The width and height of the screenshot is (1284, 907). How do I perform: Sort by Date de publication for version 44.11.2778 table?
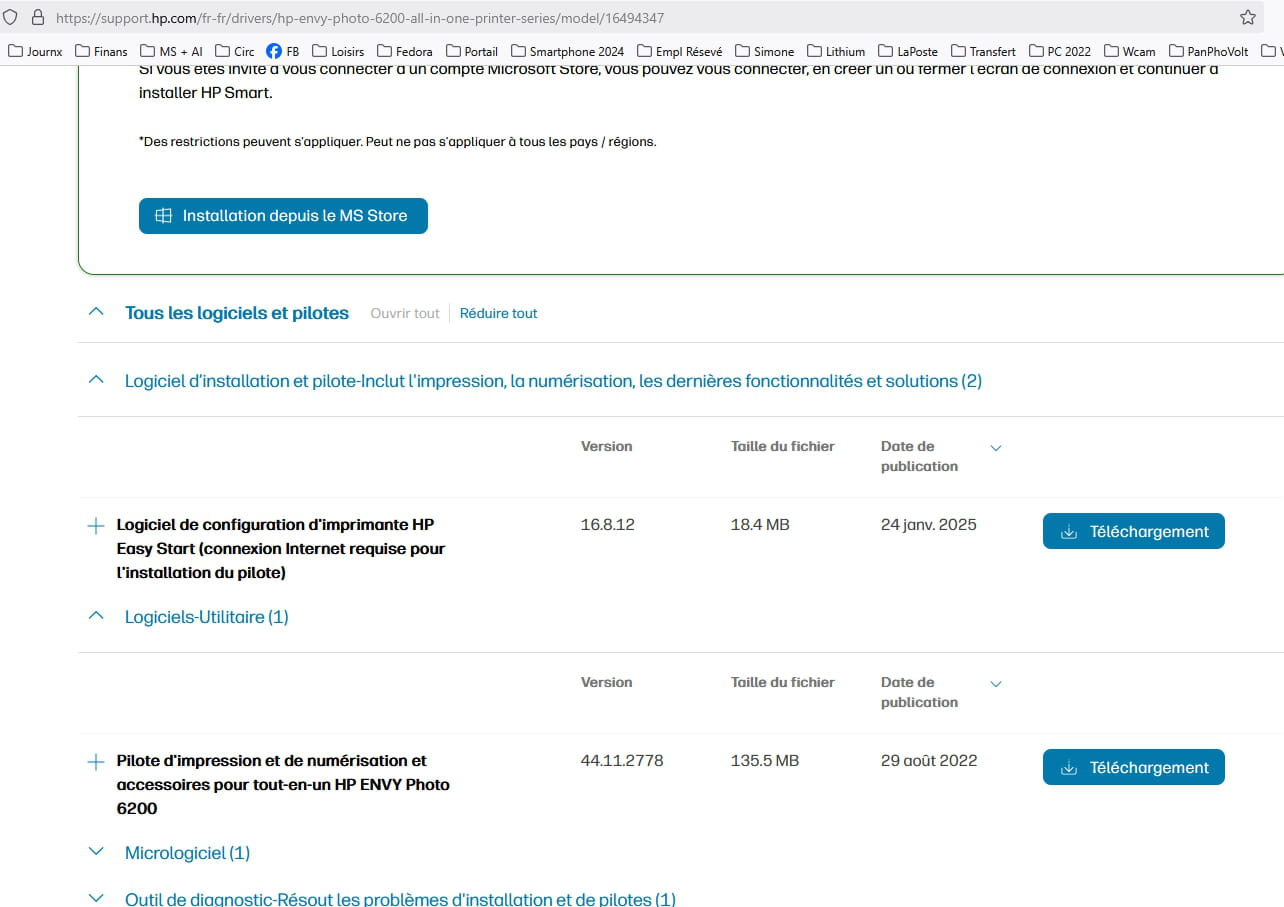(995, 684)
